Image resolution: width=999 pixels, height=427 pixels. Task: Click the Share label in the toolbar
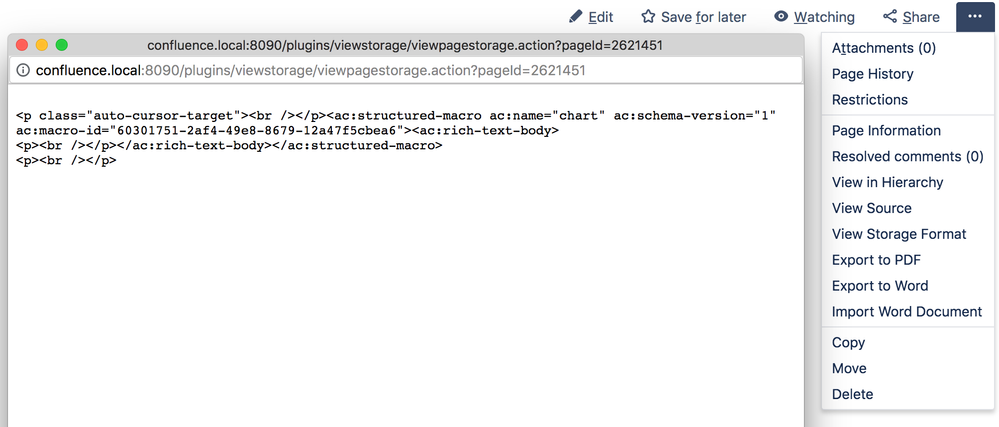coord(921,17)
